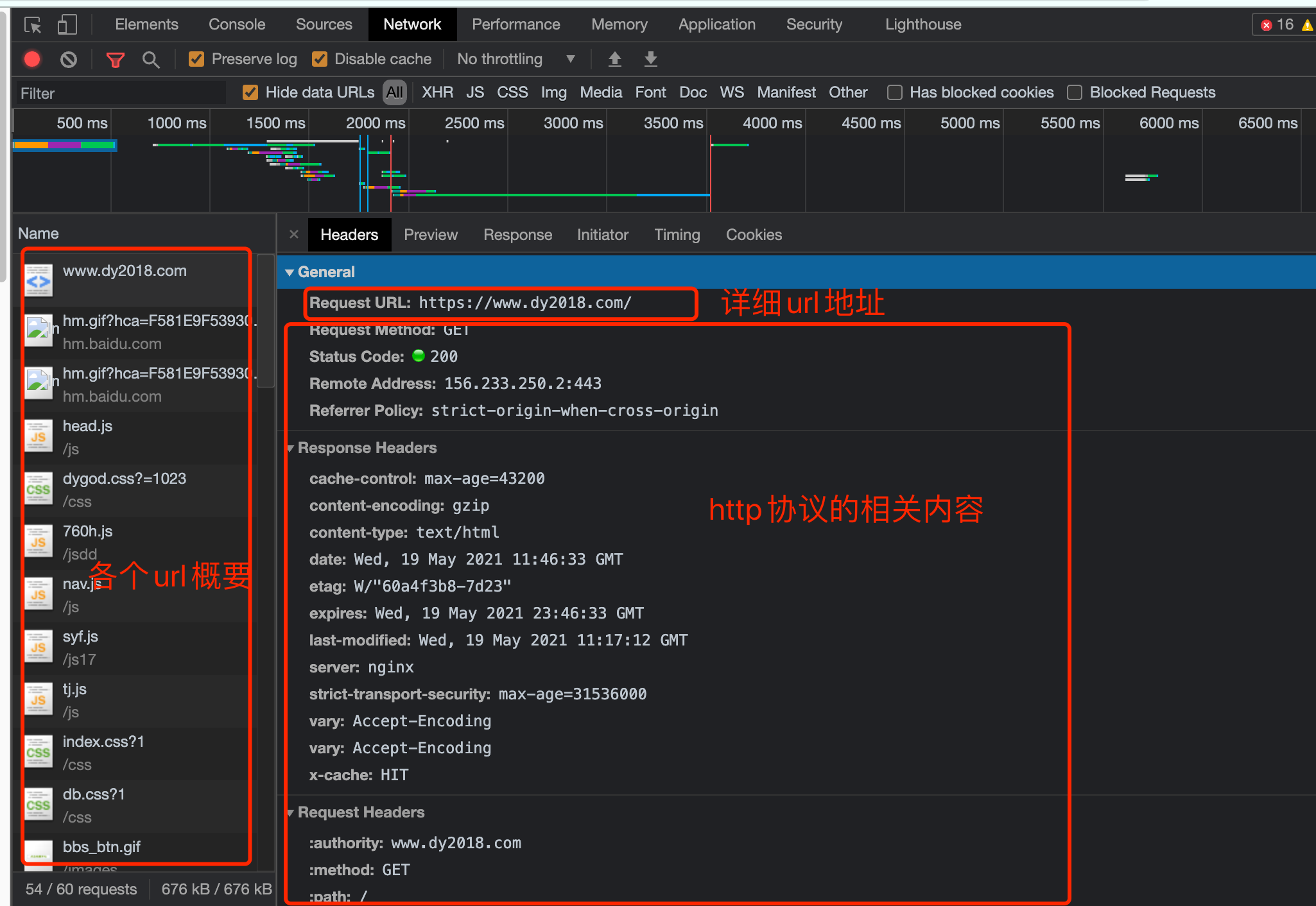Screen dimensions: 1316x906
Task: Click the red record network log button
Action: [32, 60]
